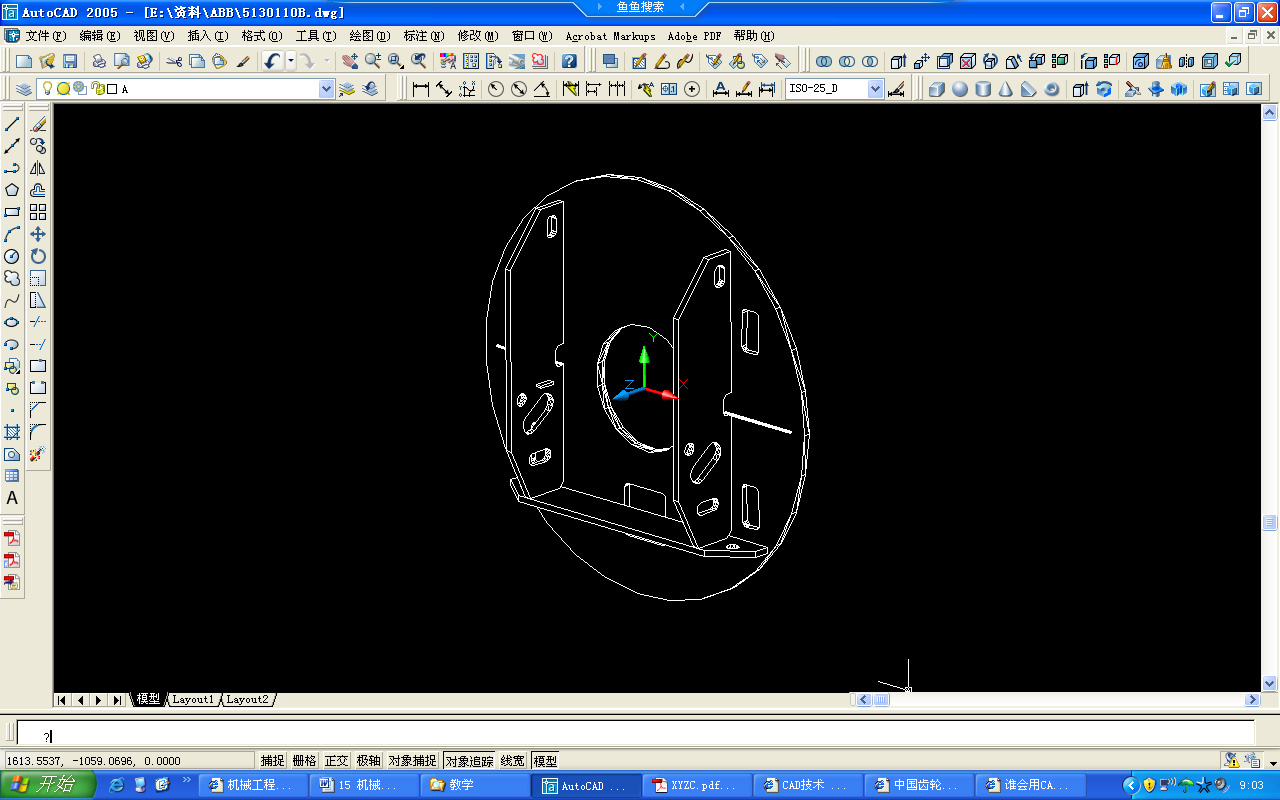Open the undo history dropdown arrow

(x=291, y=61)
